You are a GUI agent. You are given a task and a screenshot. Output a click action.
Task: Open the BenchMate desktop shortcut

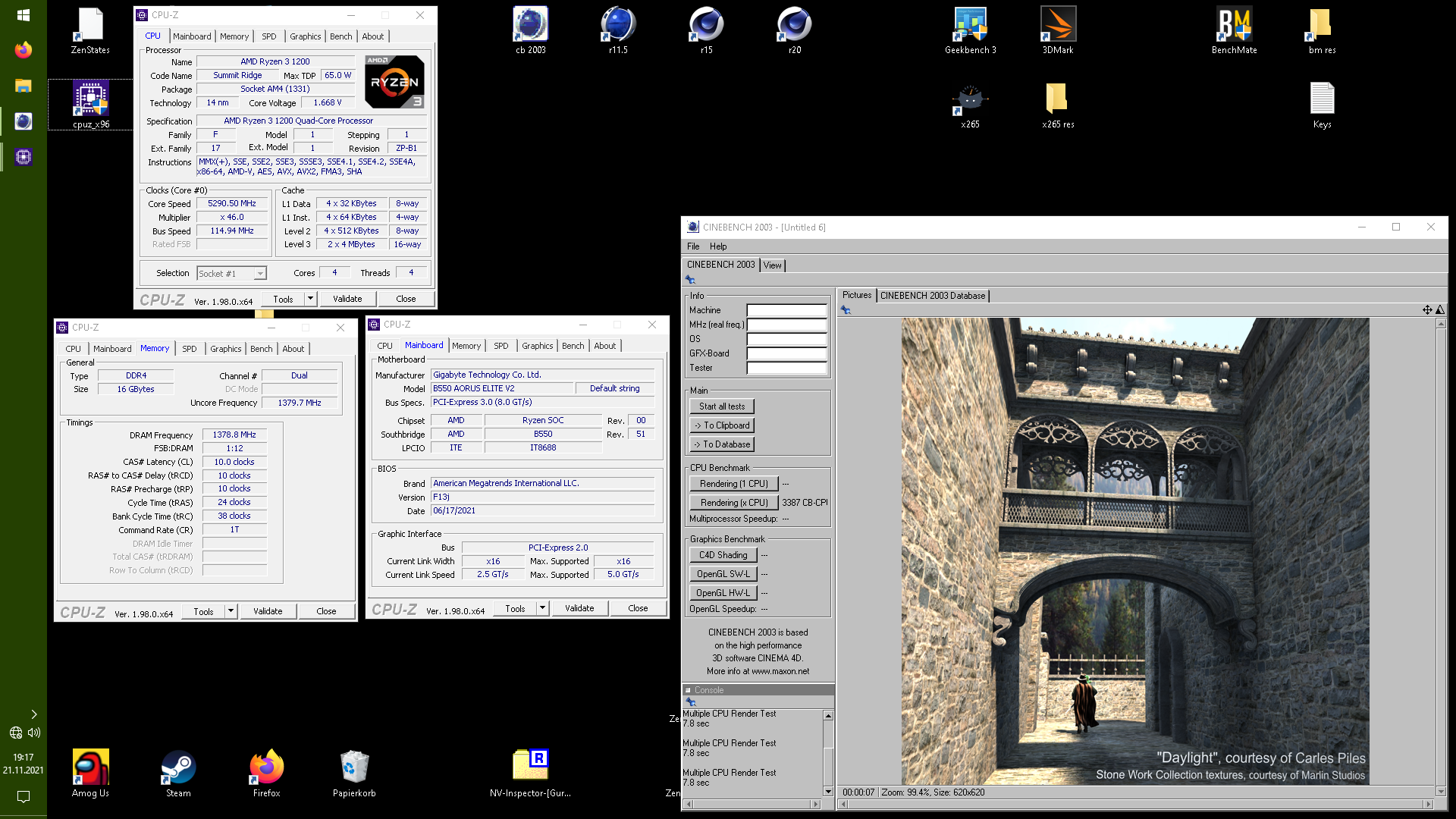pyautogui.click(x=1234, y=31)
